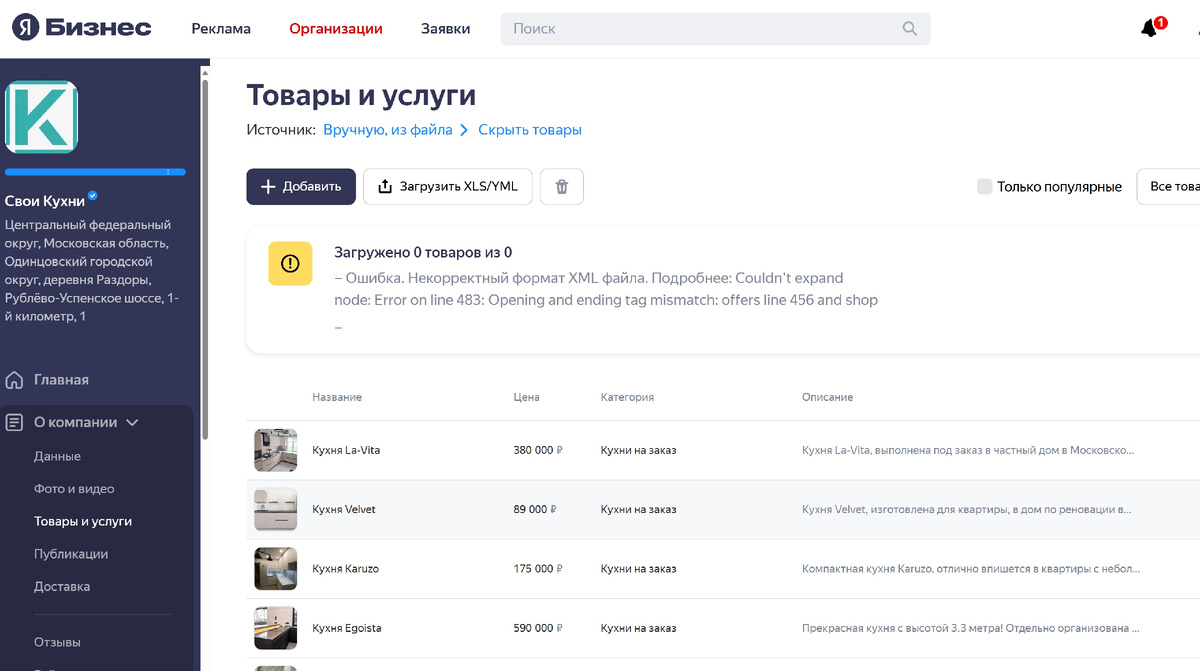Click the trash icon to delete products
The image size is (1200, 671).
coord(561,187)
